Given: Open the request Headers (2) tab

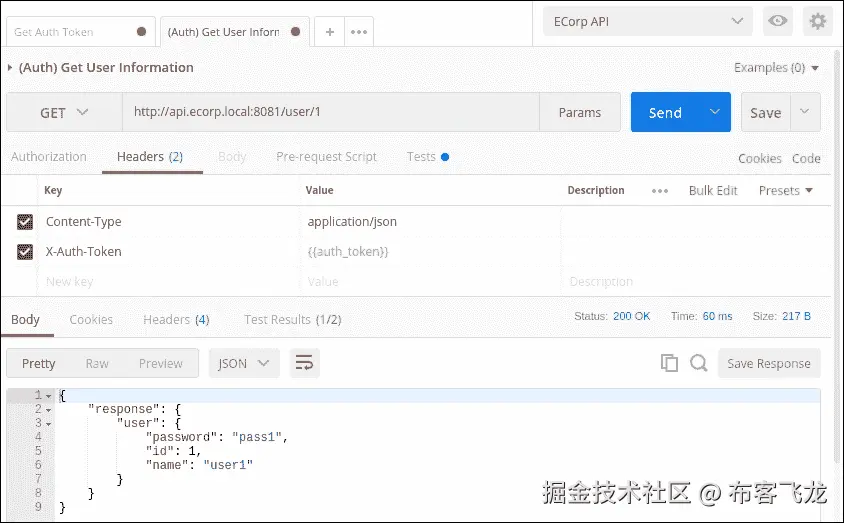Looking at the screenshot, I should click(x=150, y=157).
